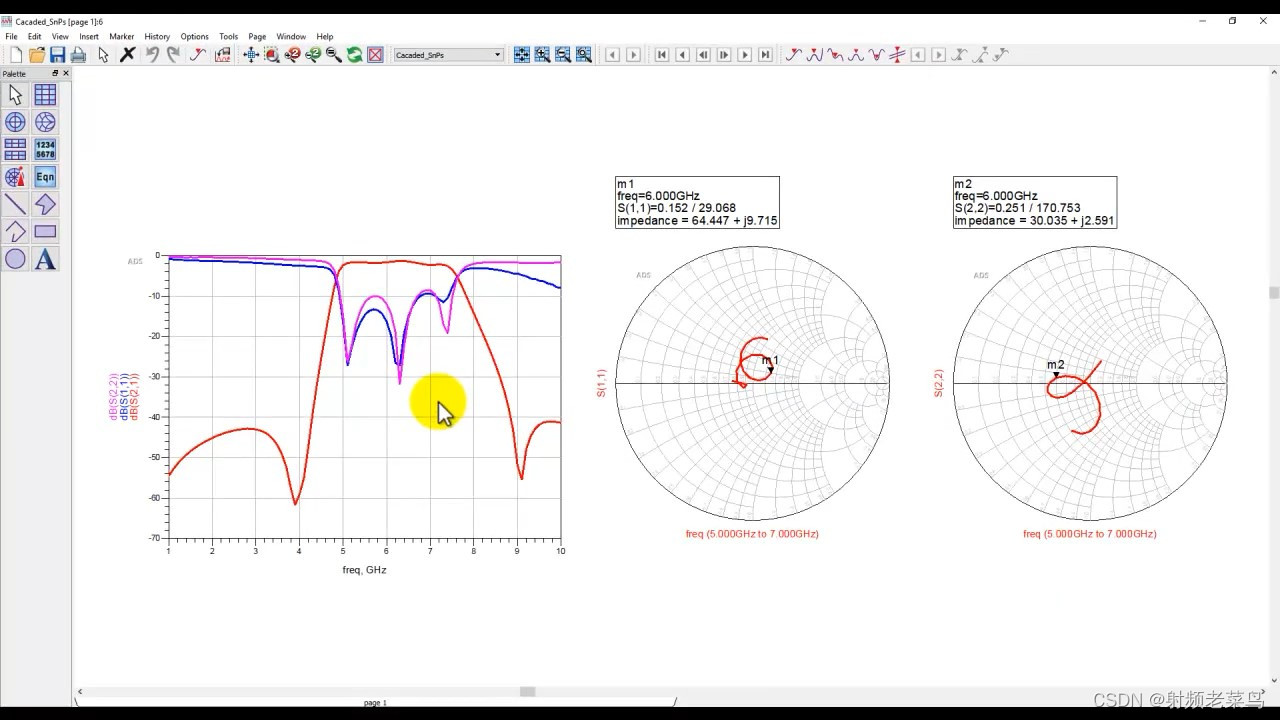1280x720 pixels.
Task: Insert a delta line marker
Action: click(897, 55)
